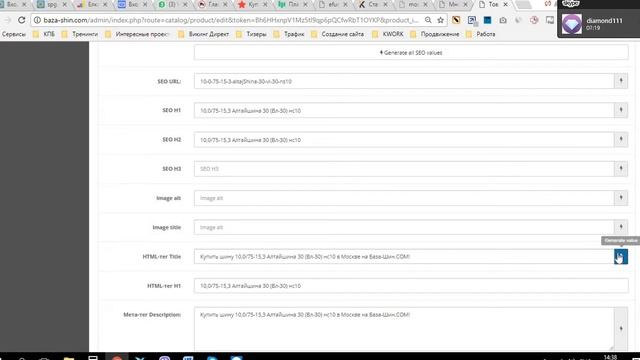Switch to the Гла browser tab

click(212, 4)
